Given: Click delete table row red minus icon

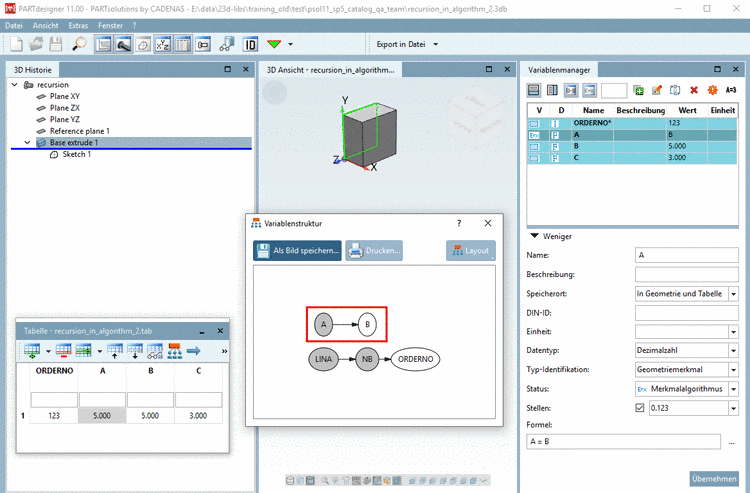Looking at the screenshot, I should [63, 351].
